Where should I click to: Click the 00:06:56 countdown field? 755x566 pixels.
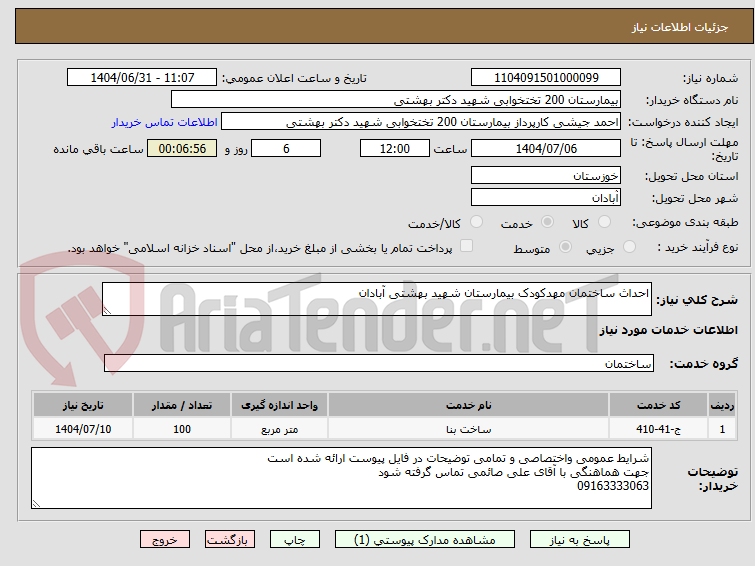182,148
